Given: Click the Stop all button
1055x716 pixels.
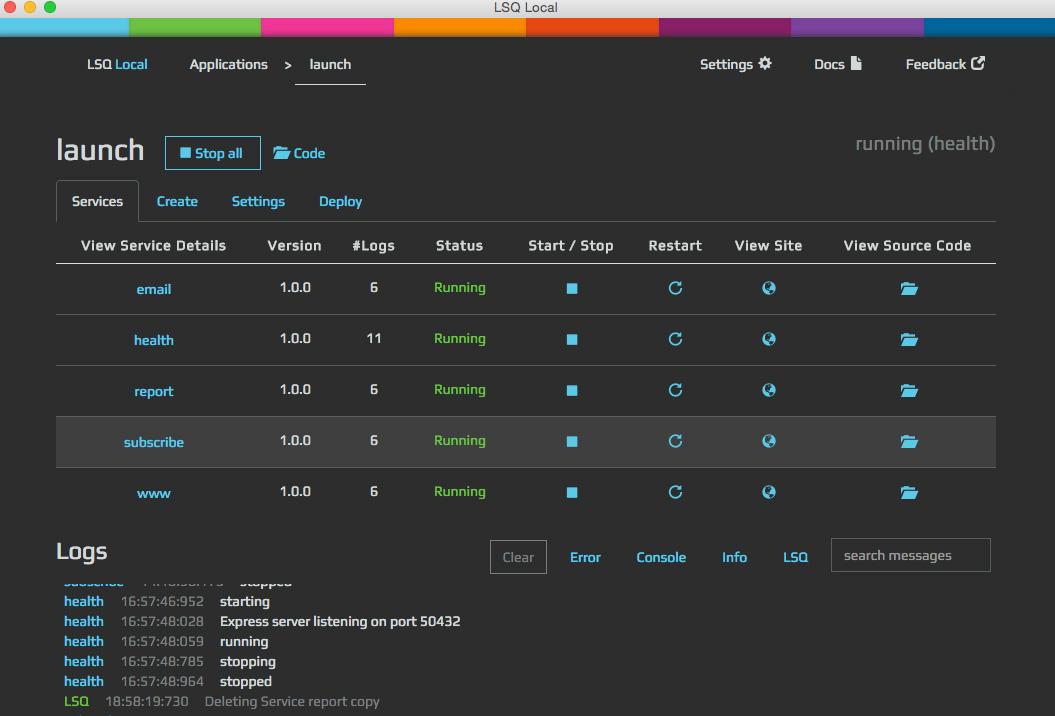Looking at the screenshot, I should click(x=213, y=153).
